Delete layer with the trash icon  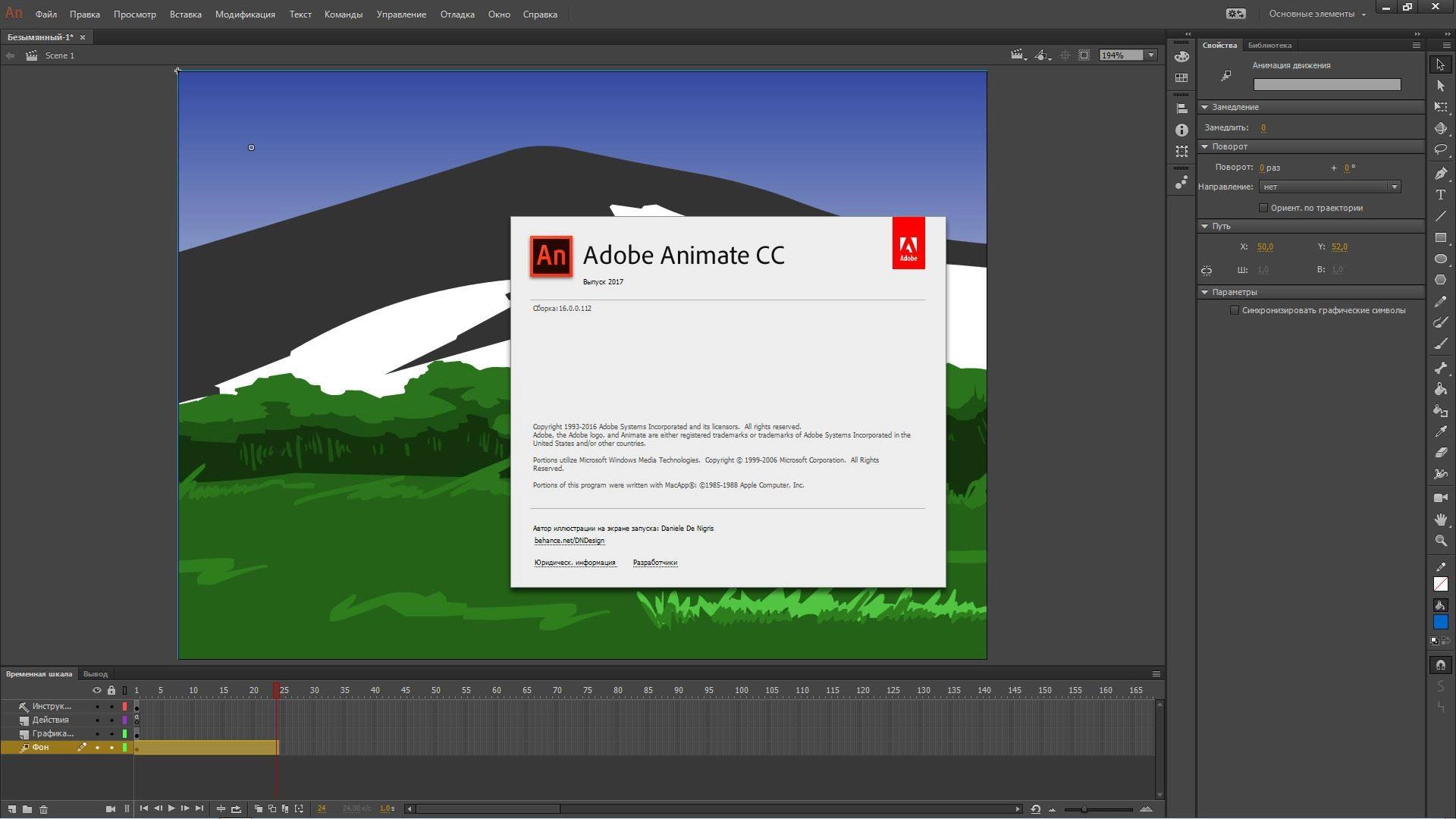[x=43, y=809]
